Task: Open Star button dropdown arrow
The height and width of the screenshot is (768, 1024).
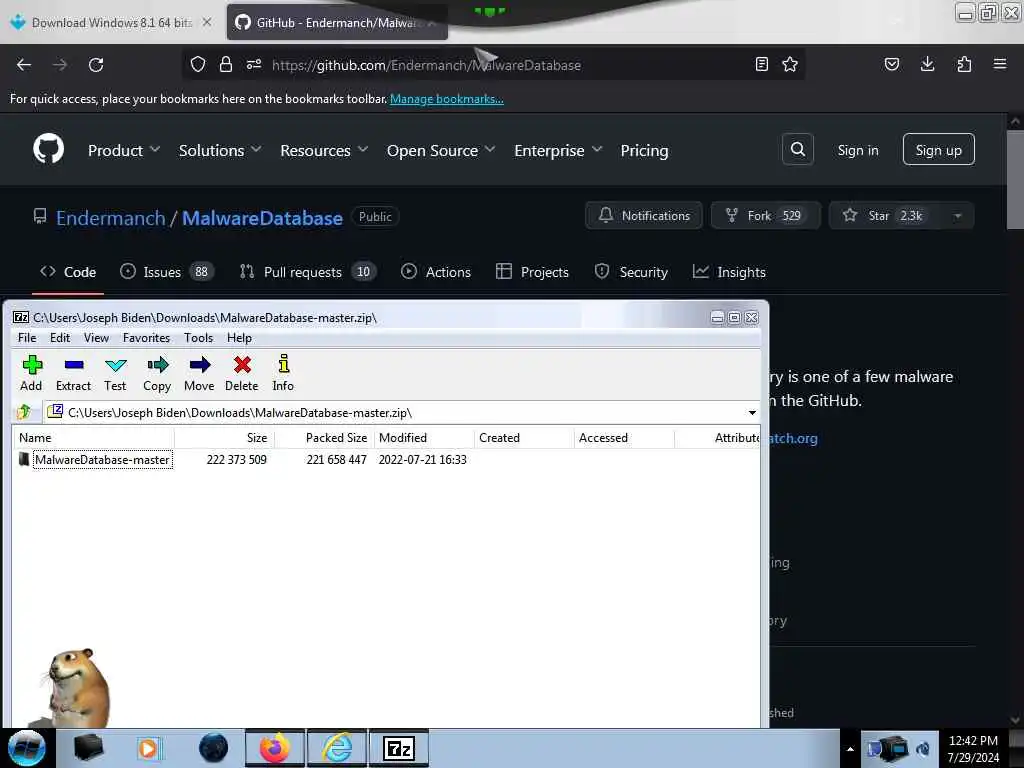Action: coord(957,216)
